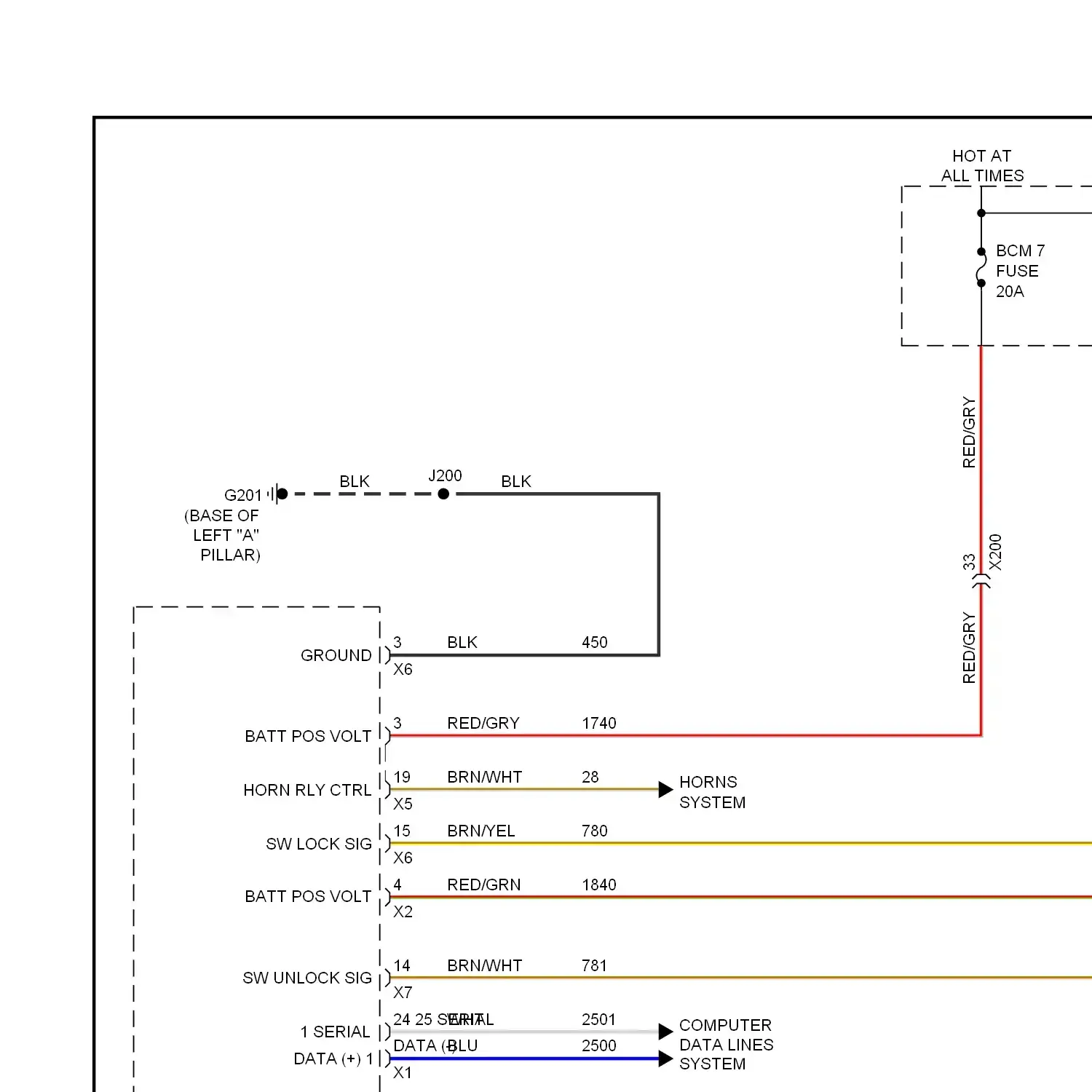The width and height of the screenshot is (1092, 1092).
Task: Open the HORNS SYSTEM reference
Action: 713,792
